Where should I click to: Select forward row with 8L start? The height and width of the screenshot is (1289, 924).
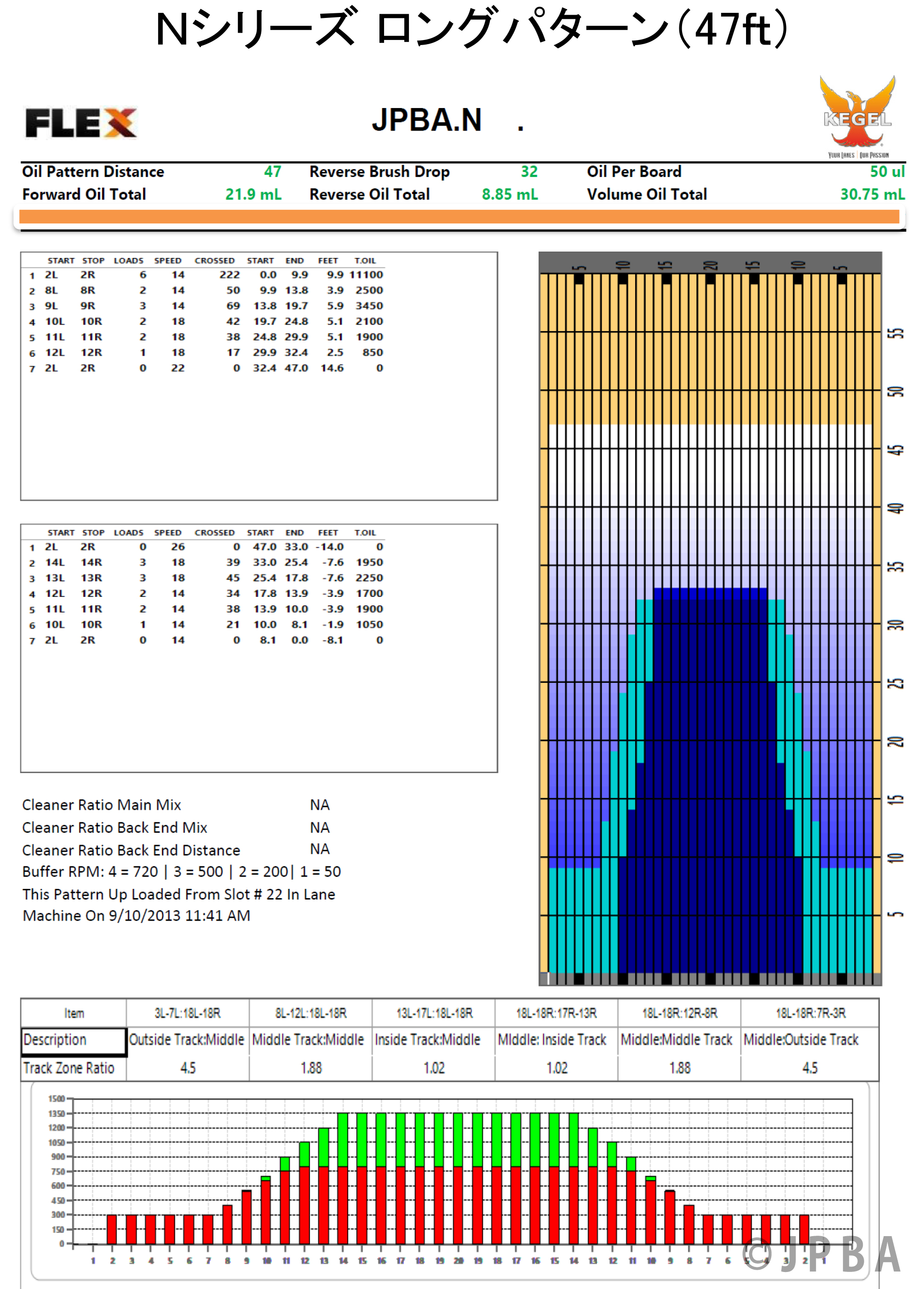[206, 290]
